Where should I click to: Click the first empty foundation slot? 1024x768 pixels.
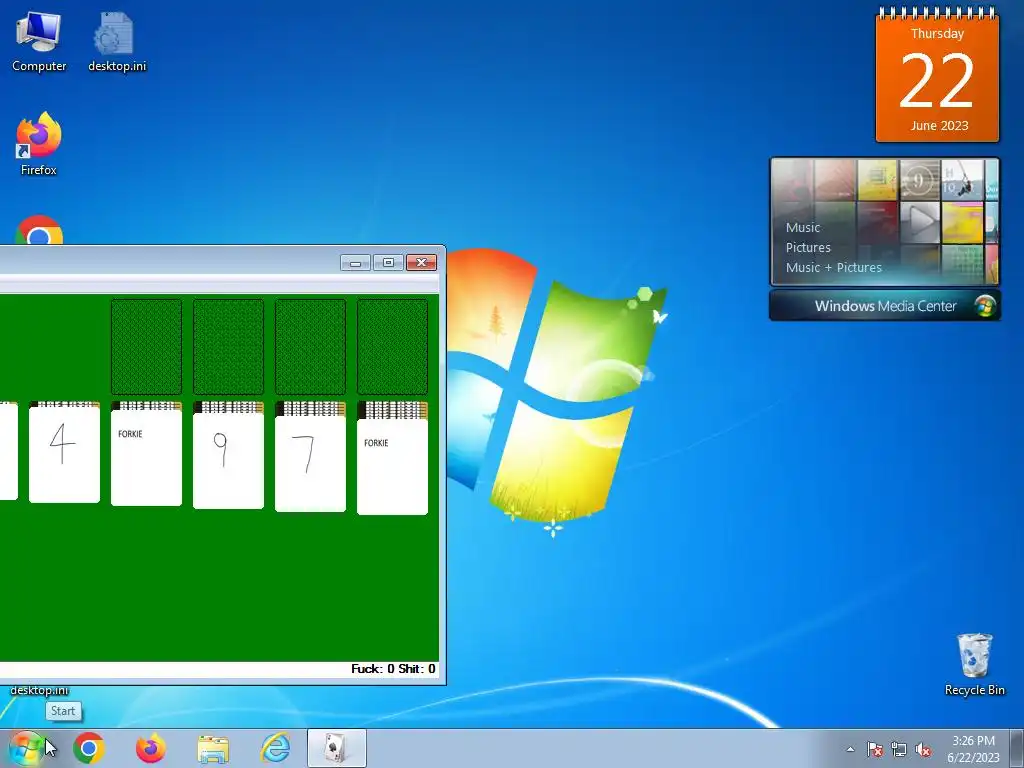pyautogui.click(x=146, y=347)
